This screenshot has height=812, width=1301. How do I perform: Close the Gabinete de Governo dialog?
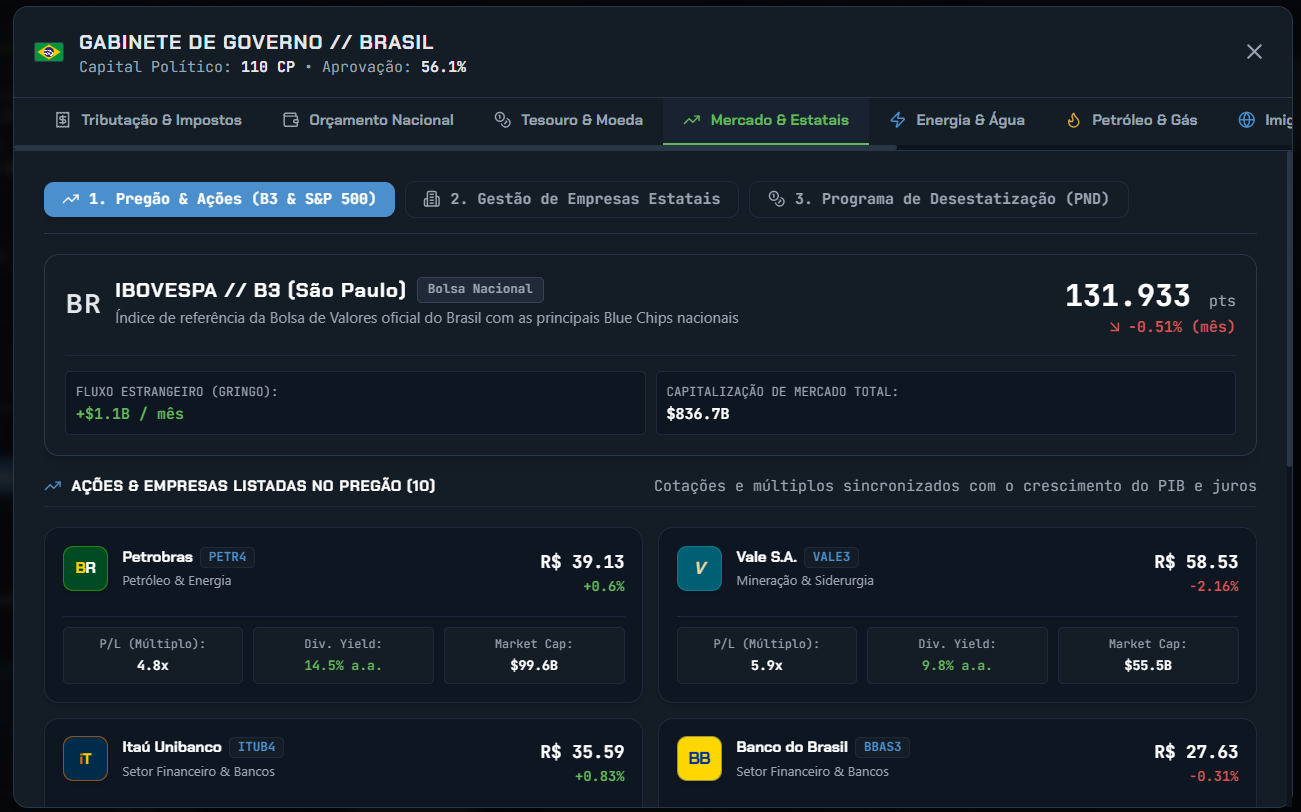tap(1254, 52)
